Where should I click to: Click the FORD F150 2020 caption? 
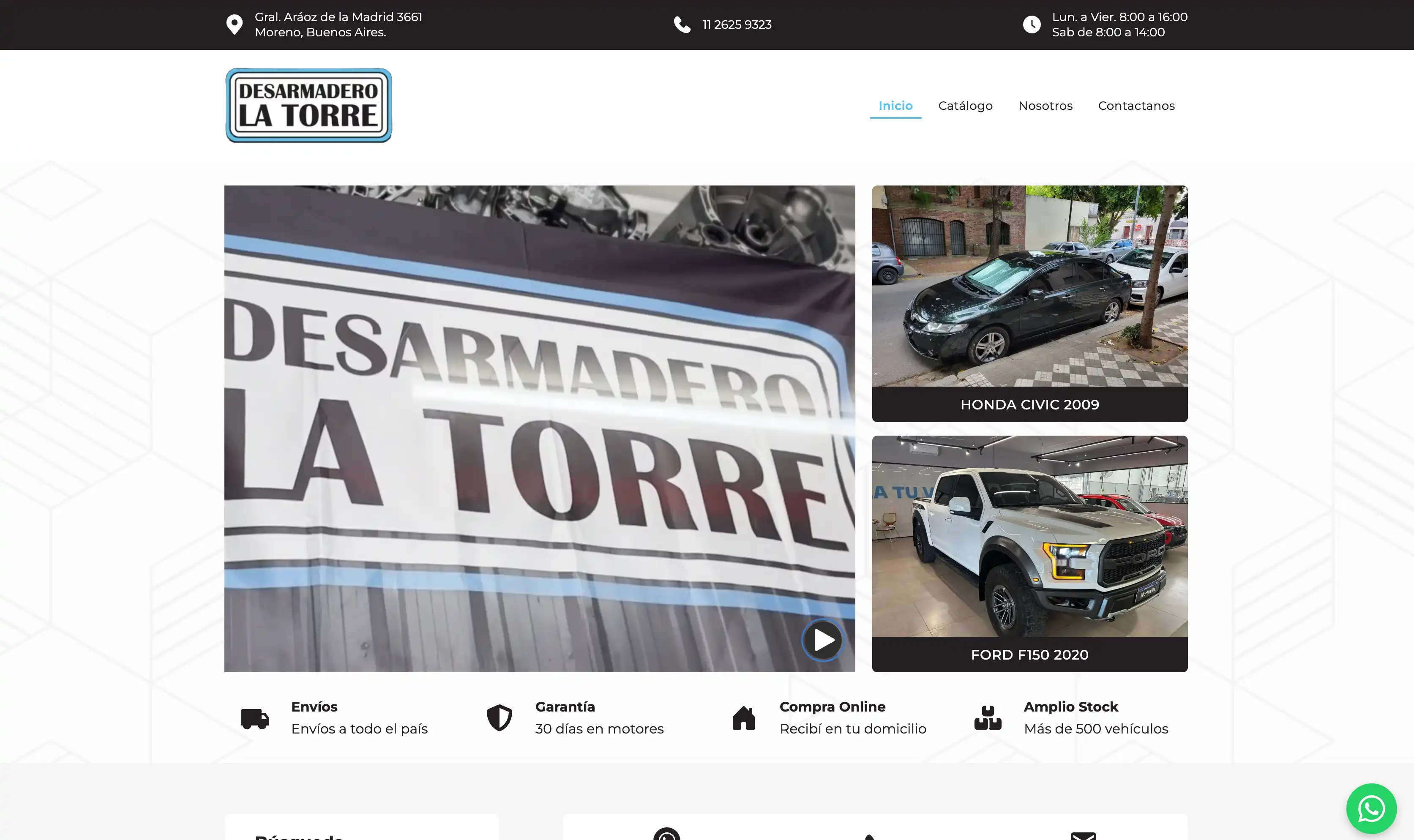point(1029,655)
